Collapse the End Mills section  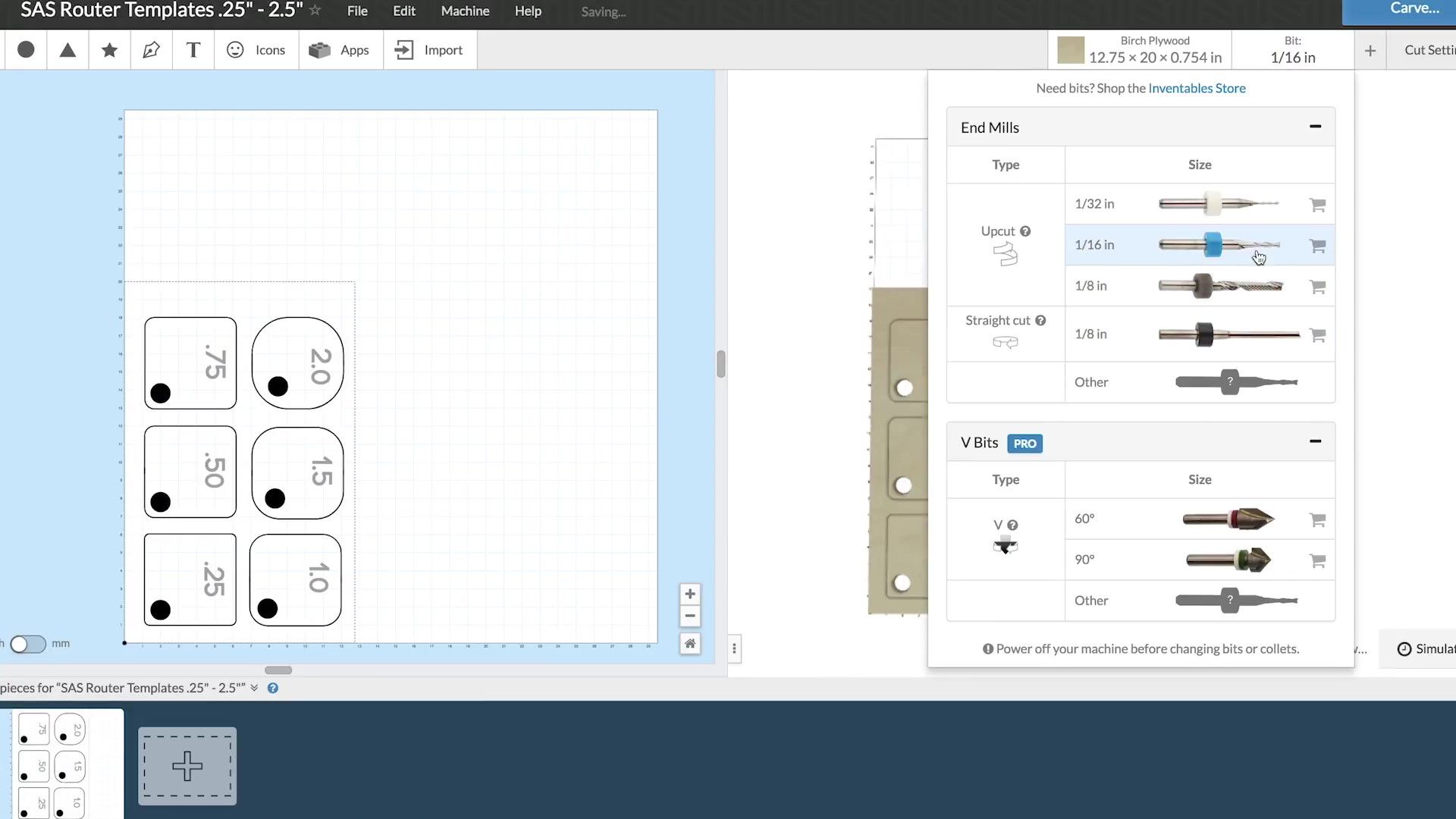click(1315, 127)
